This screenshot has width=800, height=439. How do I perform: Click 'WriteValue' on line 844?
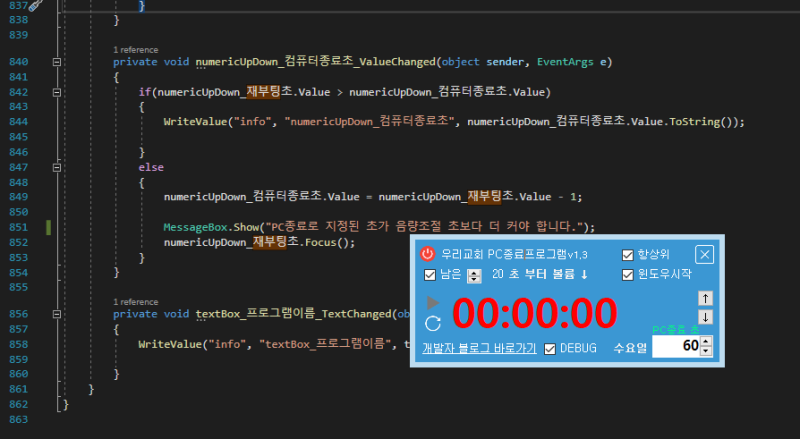pos(195,121)
